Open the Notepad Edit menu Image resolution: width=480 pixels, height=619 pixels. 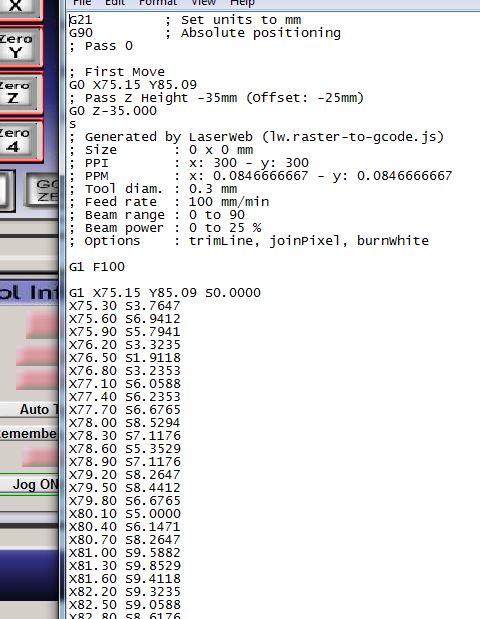tap(115, 3)
